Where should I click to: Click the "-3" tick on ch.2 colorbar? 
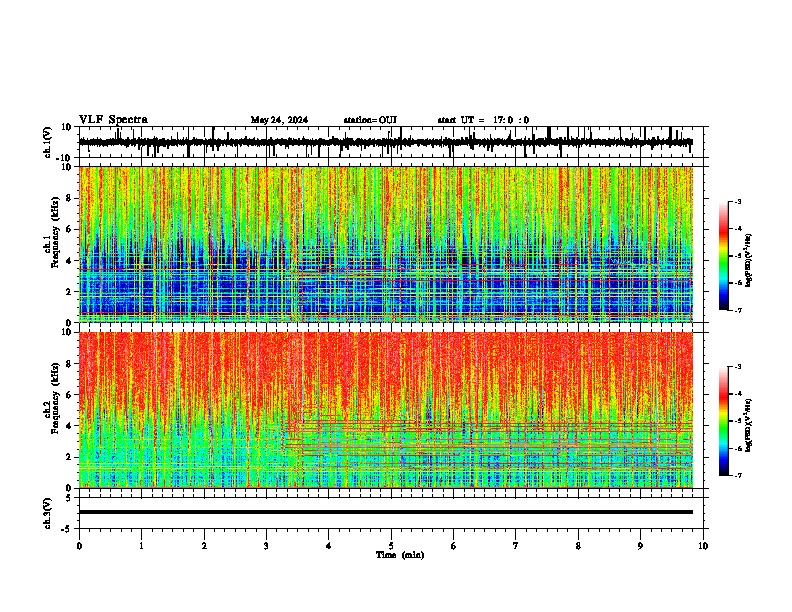pyautogui.click(x=738, y=367)
